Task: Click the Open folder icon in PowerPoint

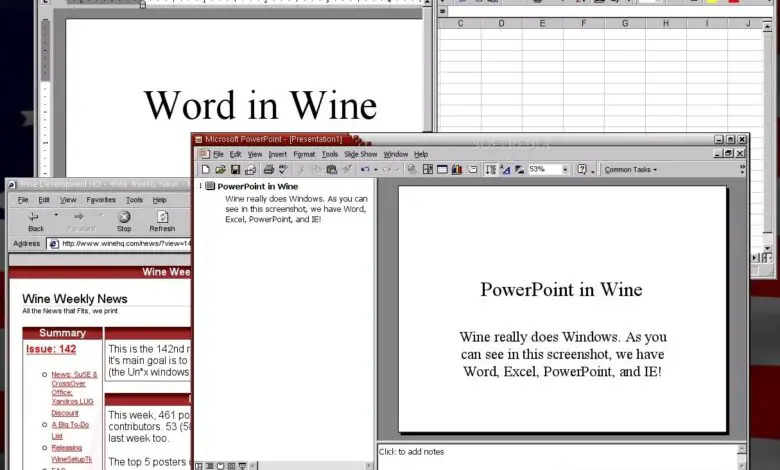Action: (220, 170)
